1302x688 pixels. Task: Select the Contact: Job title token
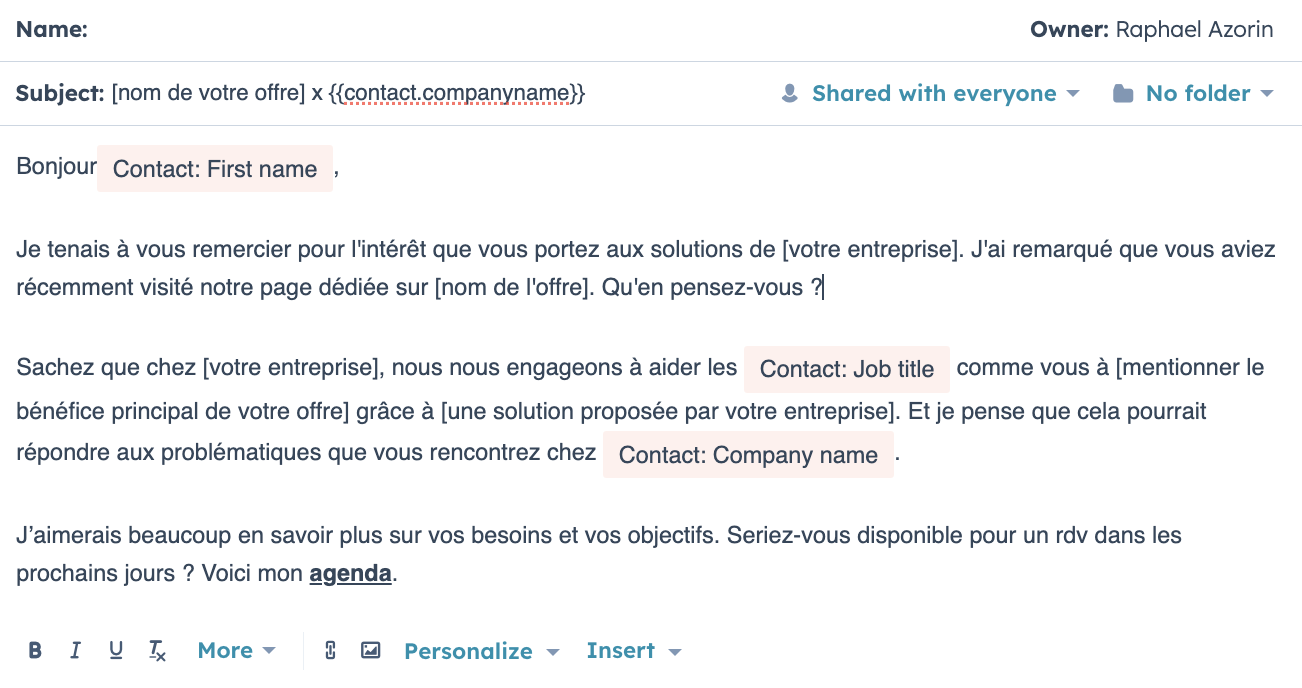(847, 369)
